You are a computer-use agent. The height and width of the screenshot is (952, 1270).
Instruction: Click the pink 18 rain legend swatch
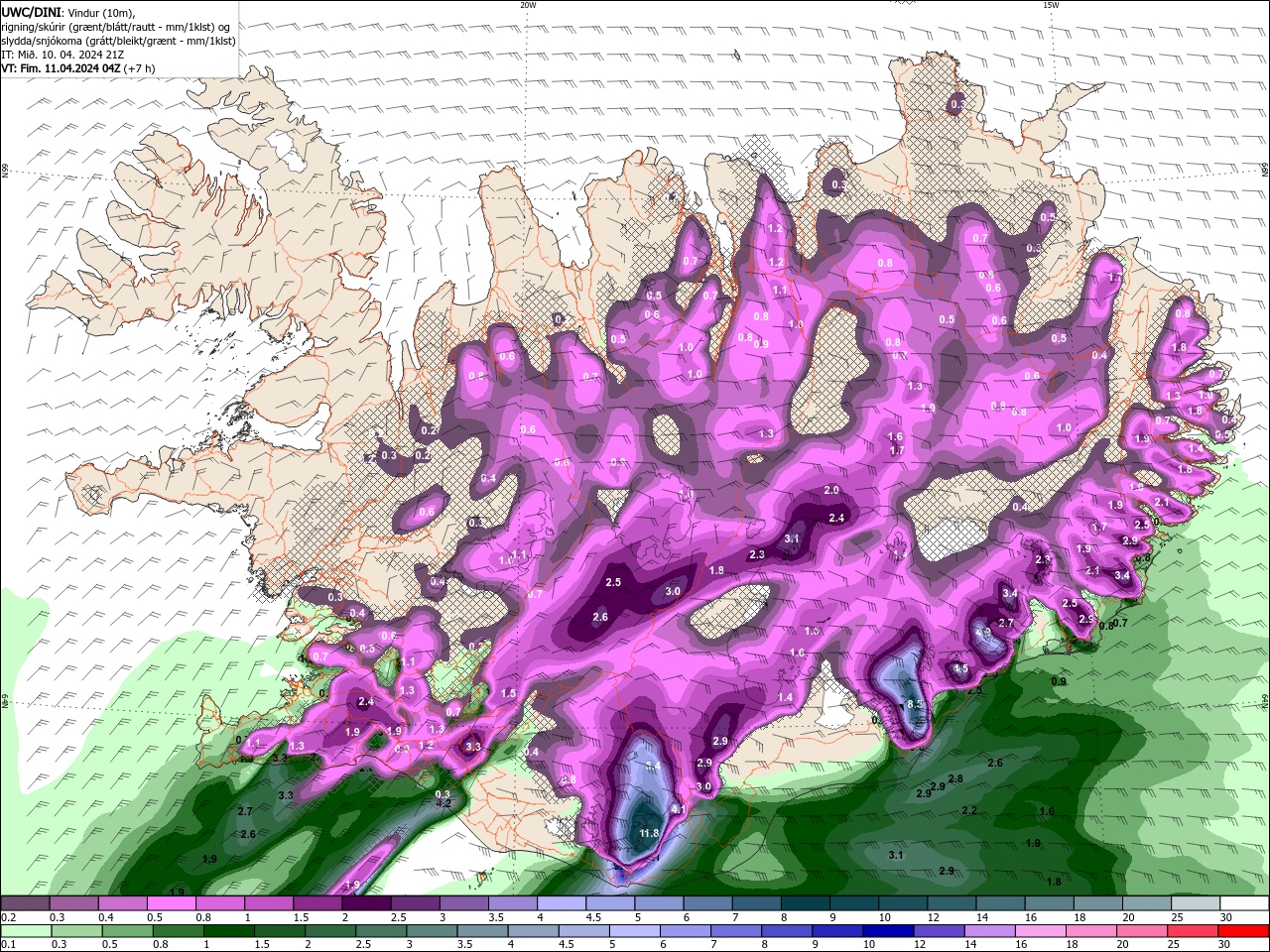click(x=1091, y=931)
